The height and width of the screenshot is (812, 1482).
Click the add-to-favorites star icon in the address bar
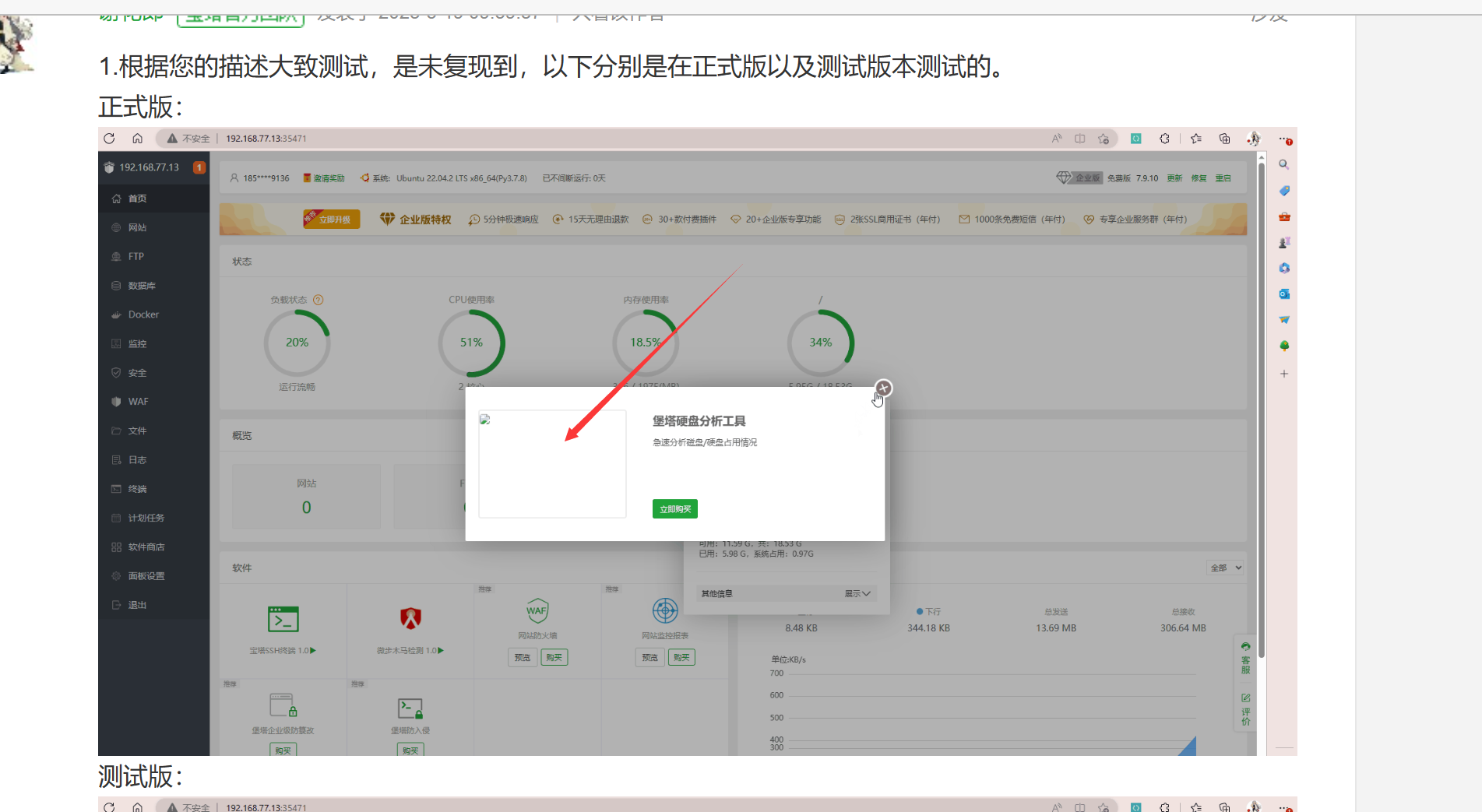pos(1104,139)
